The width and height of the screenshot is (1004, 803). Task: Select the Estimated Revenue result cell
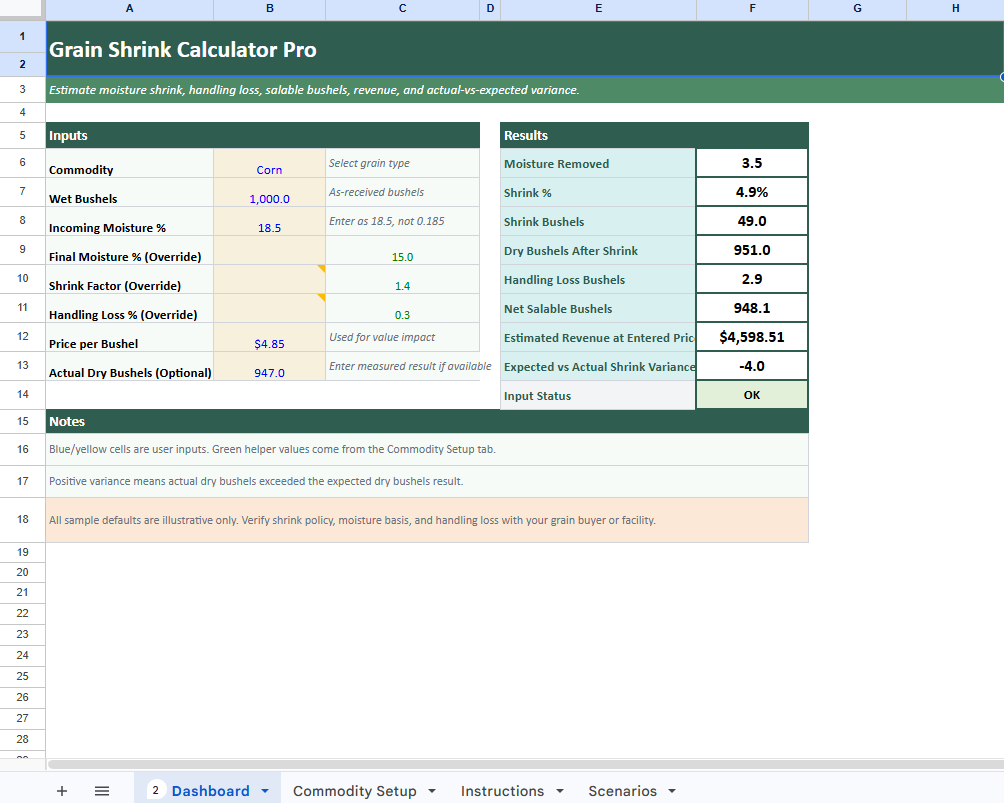752,336
